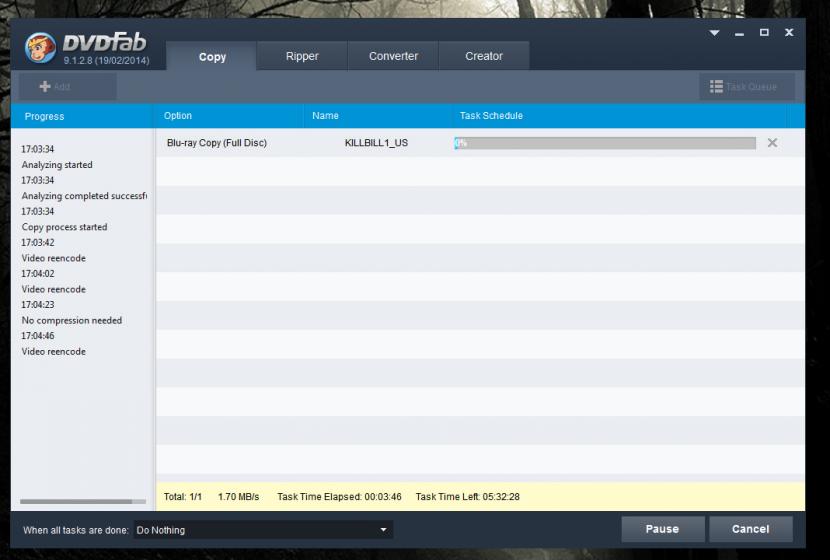The width and height of the screenshot is (830, 560).
Task: Click the 'Copy process started' log entry
Action: pos(65,227)
